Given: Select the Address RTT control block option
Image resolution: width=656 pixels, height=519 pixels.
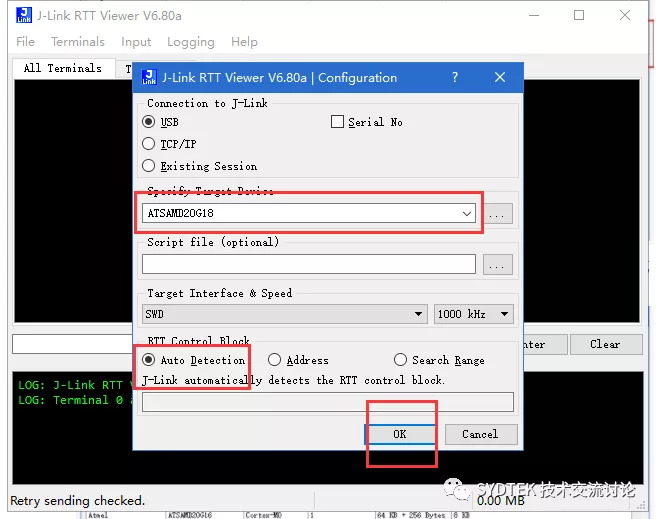Looking at the screenshot, I should (274, 360).
